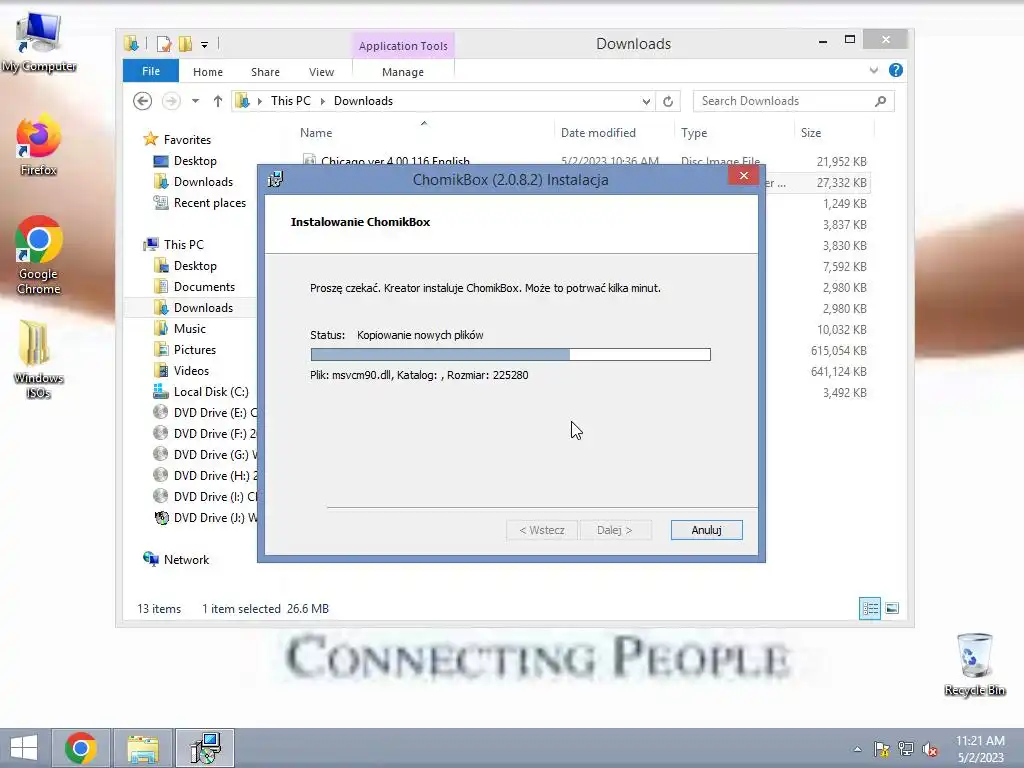Viewport: 1024px width, 768px height.
Task: Open the Windows ISOs folder icon
Action: pos(38,359)
